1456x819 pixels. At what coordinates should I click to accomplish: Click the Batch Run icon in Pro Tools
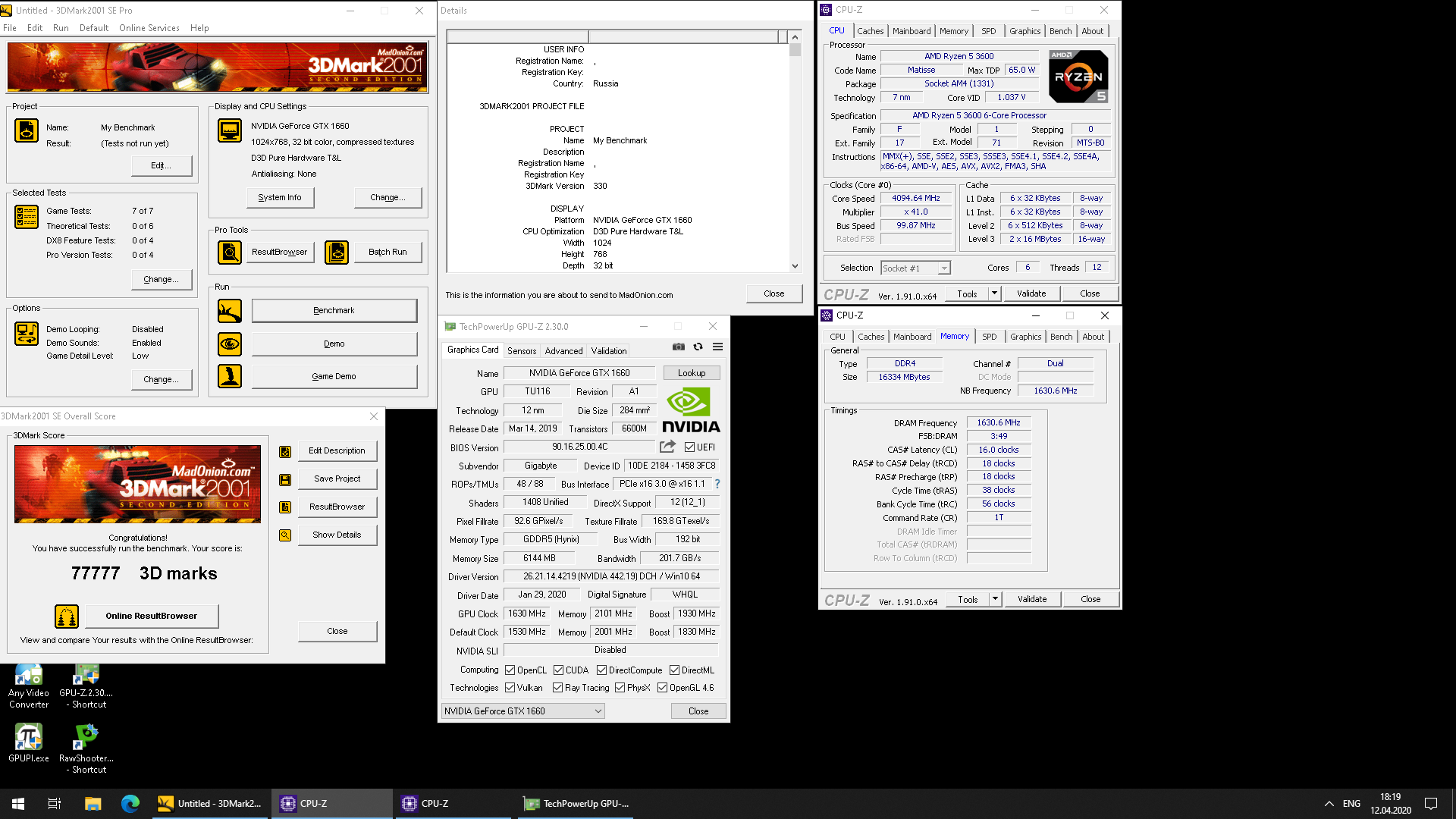pyautogui.click(x=337, y=252)
